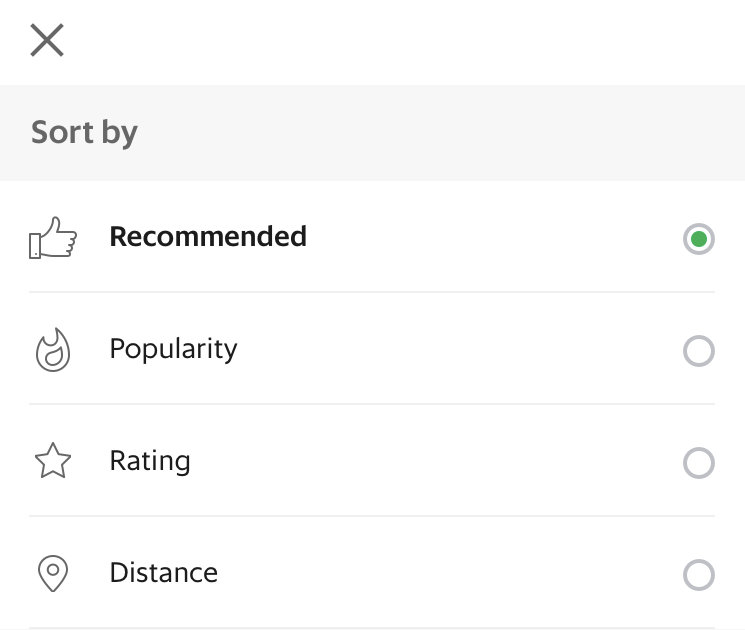Choose the Recommended text label
The image size is (745, 630).
tap(208, 237)
